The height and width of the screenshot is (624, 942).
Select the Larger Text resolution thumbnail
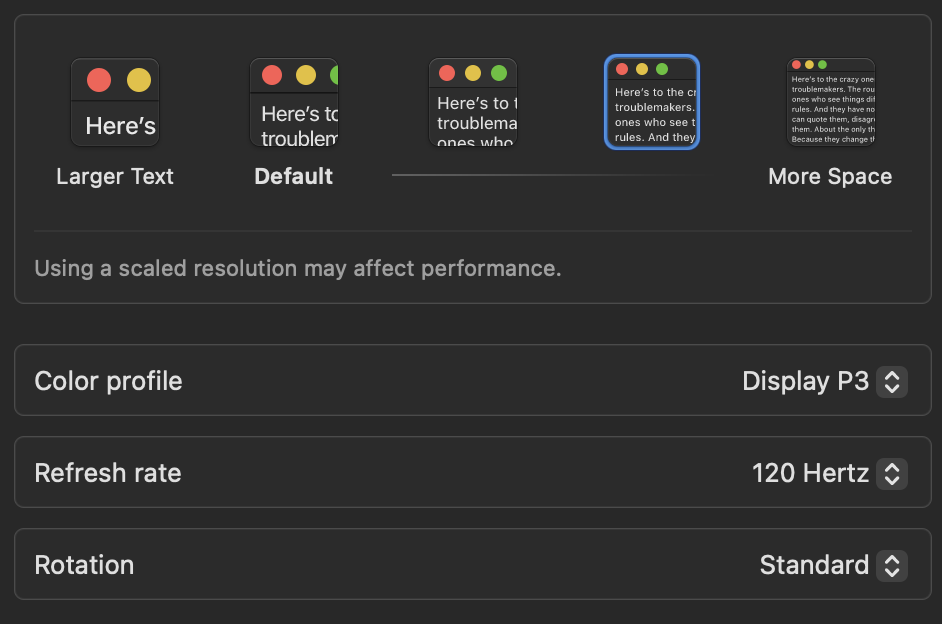click(x=115, y=103)
